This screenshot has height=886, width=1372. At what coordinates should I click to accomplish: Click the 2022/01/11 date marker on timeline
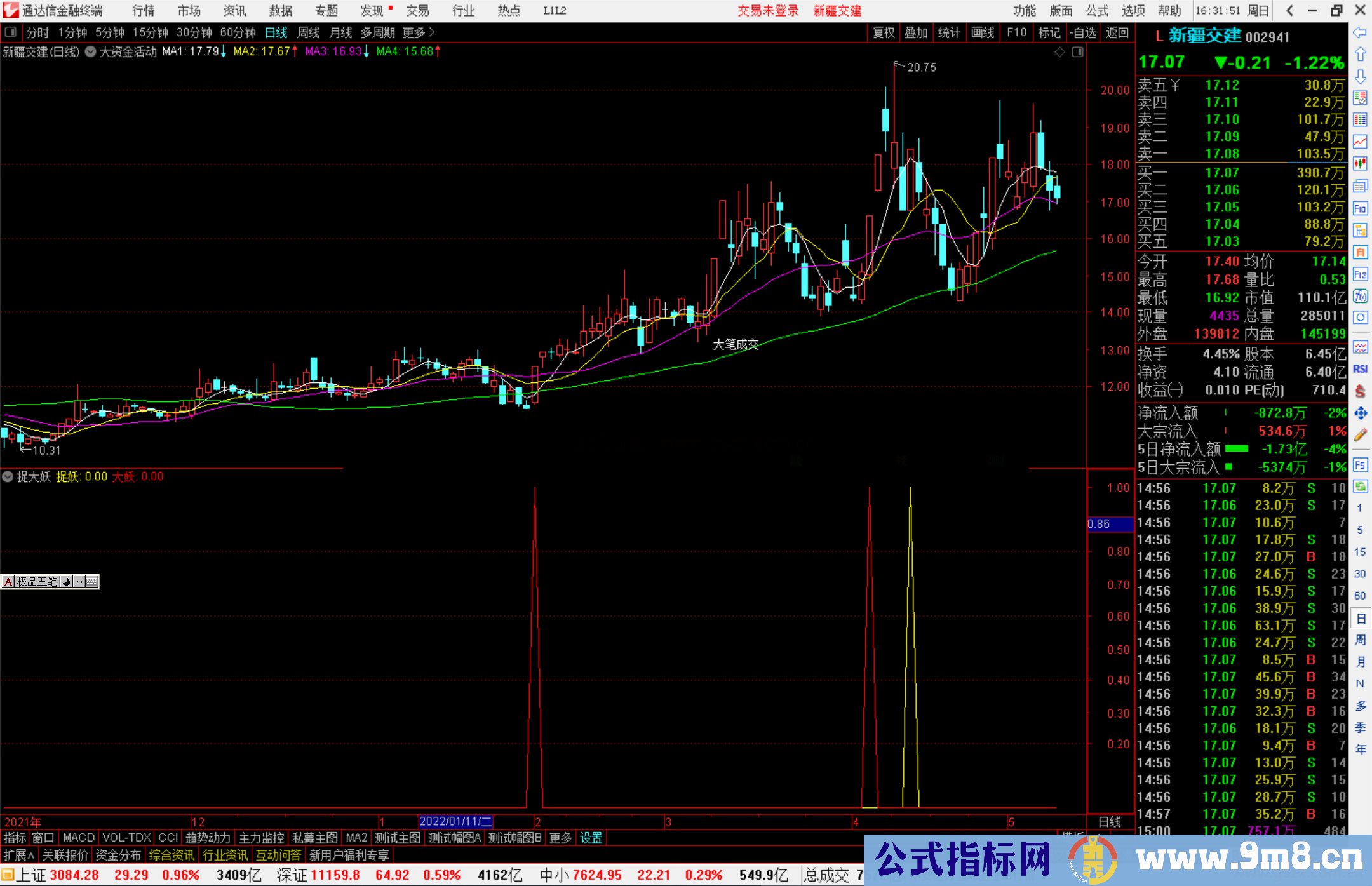(455, 821)
